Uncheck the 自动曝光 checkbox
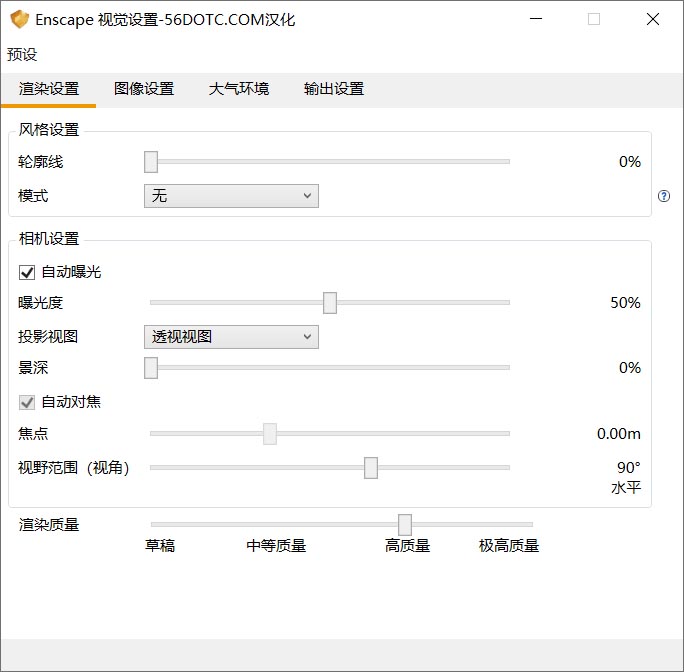The width and height of the screenshot is (684, 672). [x=27, y=272]
